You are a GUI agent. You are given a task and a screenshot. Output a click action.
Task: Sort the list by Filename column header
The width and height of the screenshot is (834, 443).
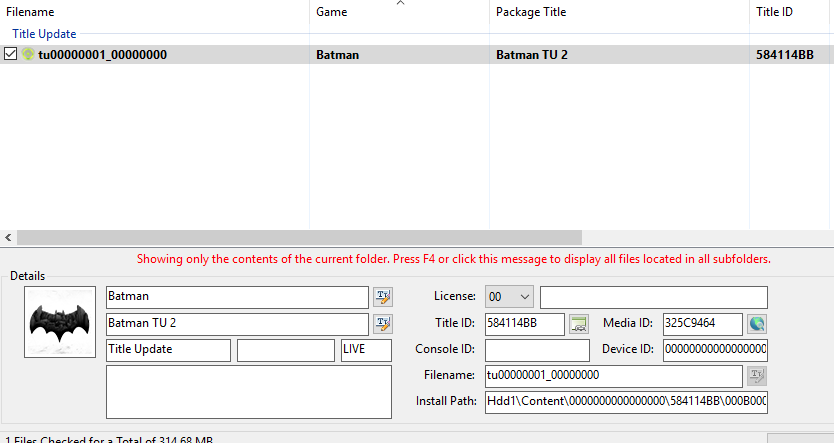(x=30, y=12)
